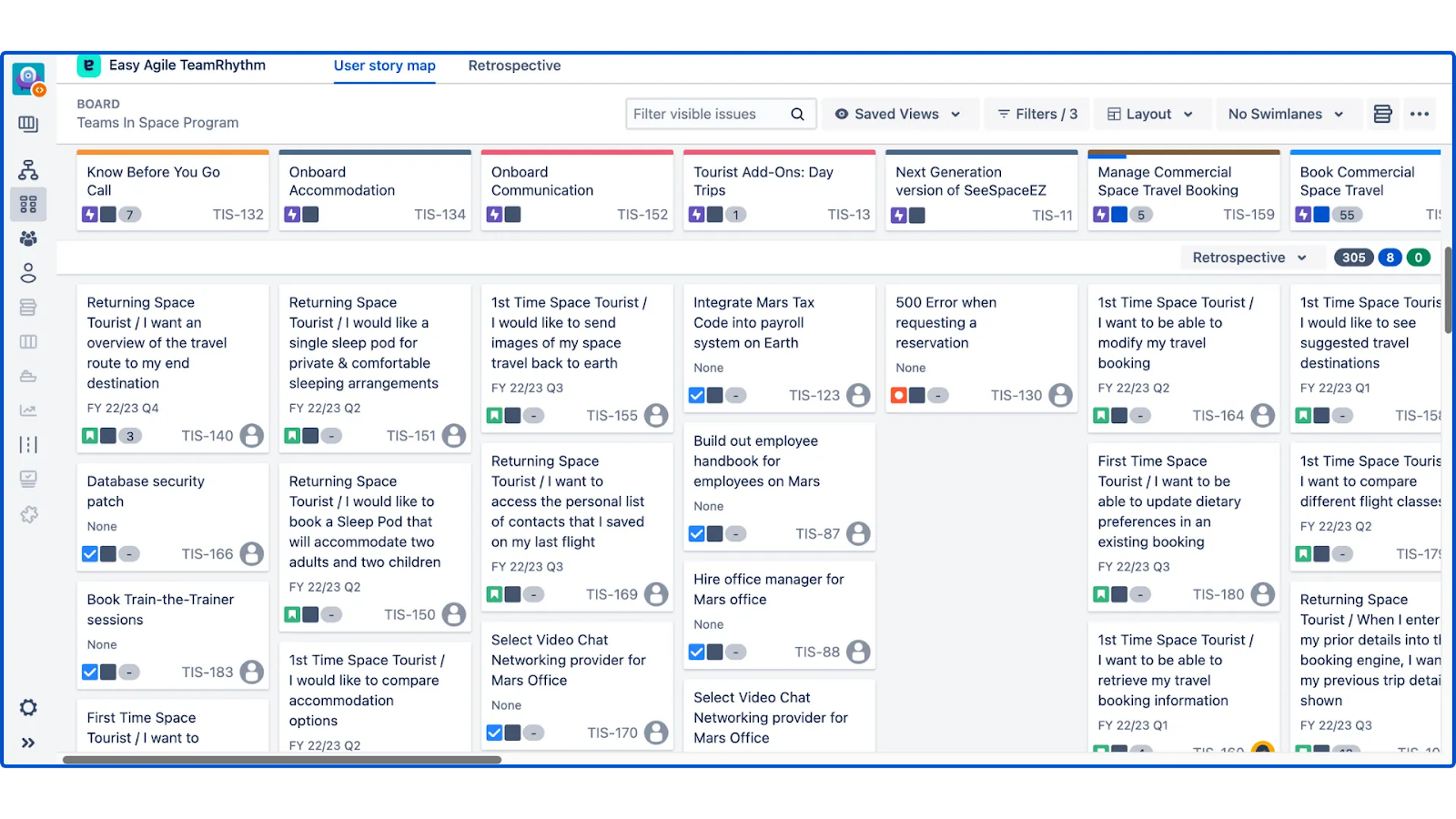Expand the No Swimlanes dropdown
Viewport: 1456px width, 819px height.
click(1285, 114)
